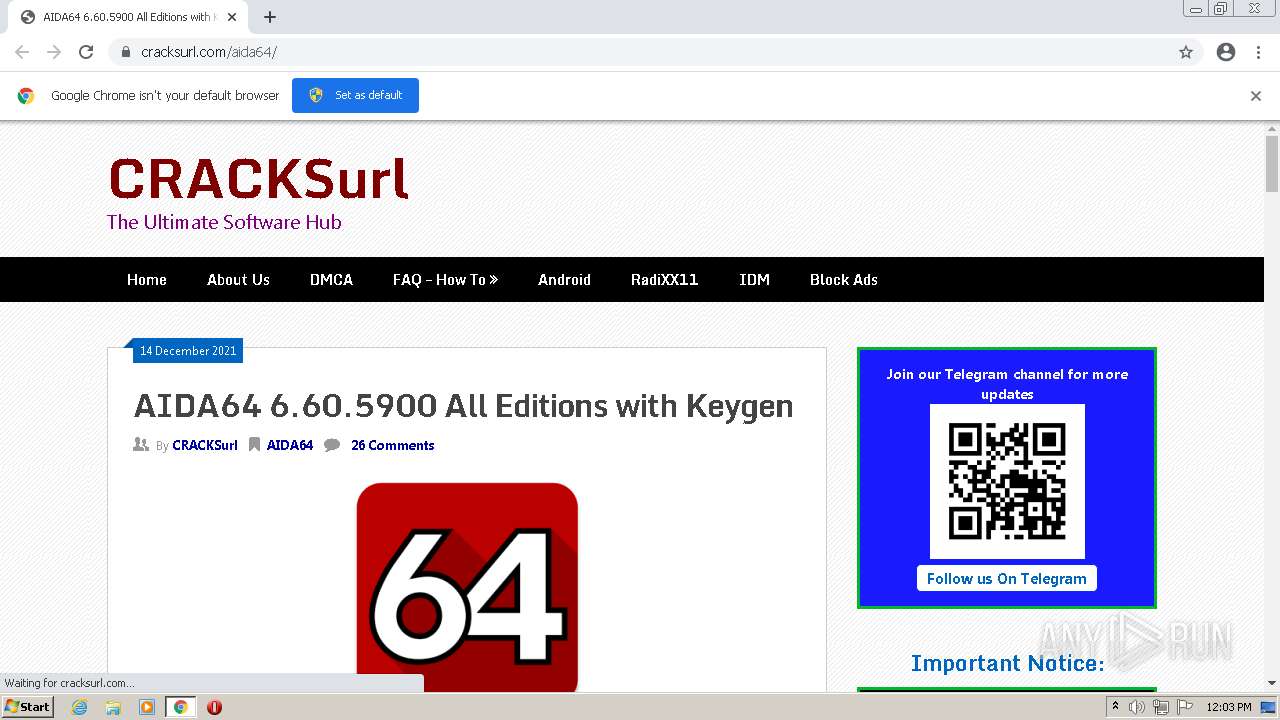Open the Chrome three-dot menu
The image size is (1280, 720).
click(1258, 52)
